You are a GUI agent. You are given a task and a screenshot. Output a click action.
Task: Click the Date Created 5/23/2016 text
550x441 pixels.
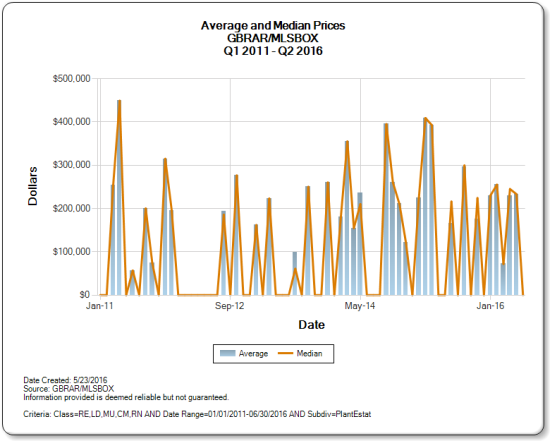65,380
